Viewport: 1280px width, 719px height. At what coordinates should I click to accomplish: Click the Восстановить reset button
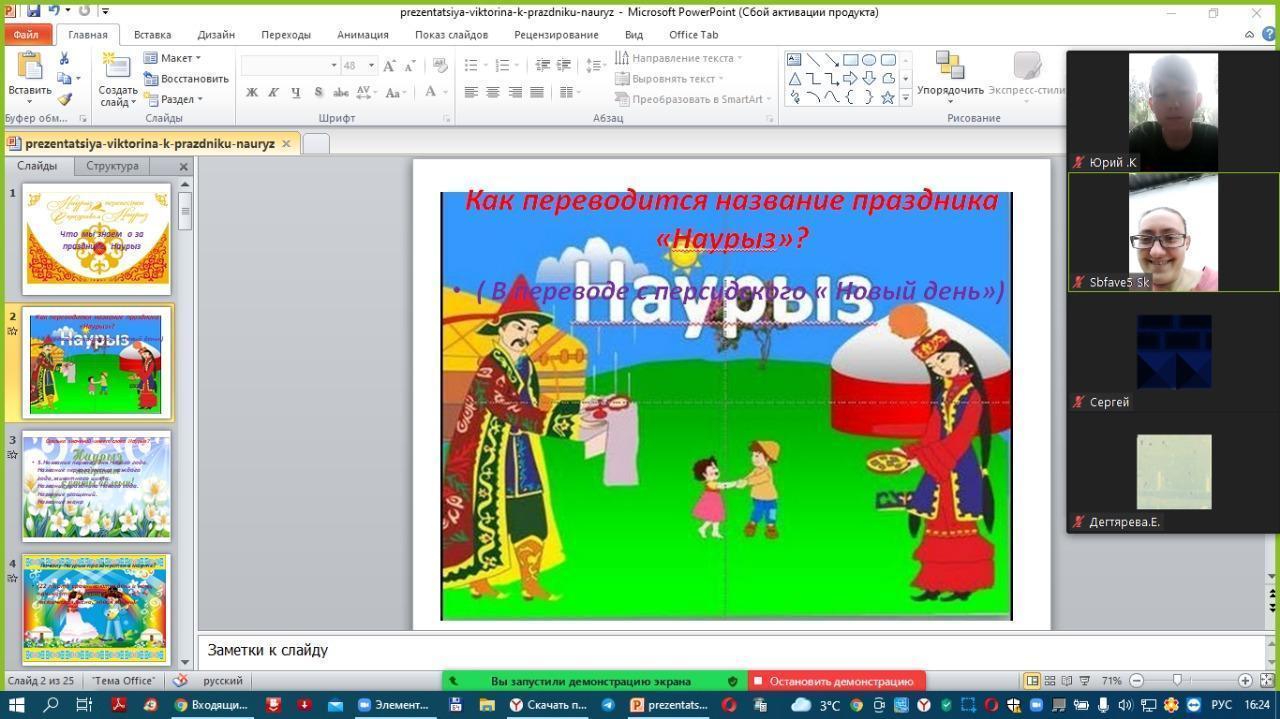[187, 78]
